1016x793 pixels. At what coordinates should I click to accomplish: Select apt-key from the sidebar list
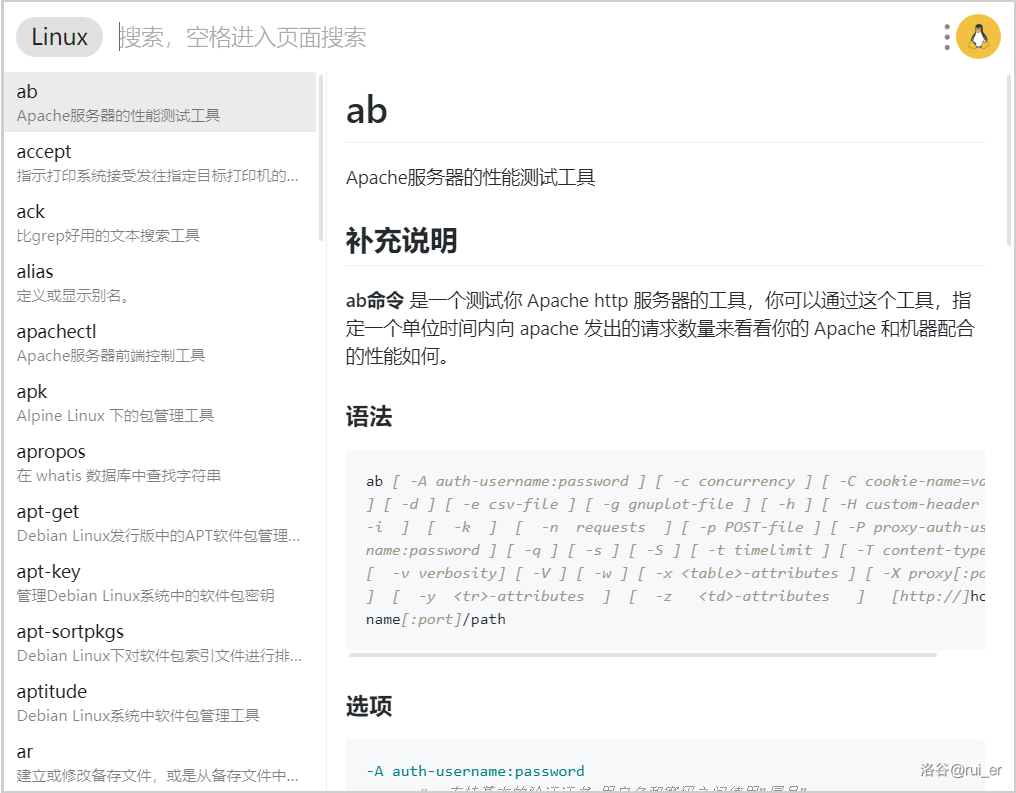(x=160, y=582)
